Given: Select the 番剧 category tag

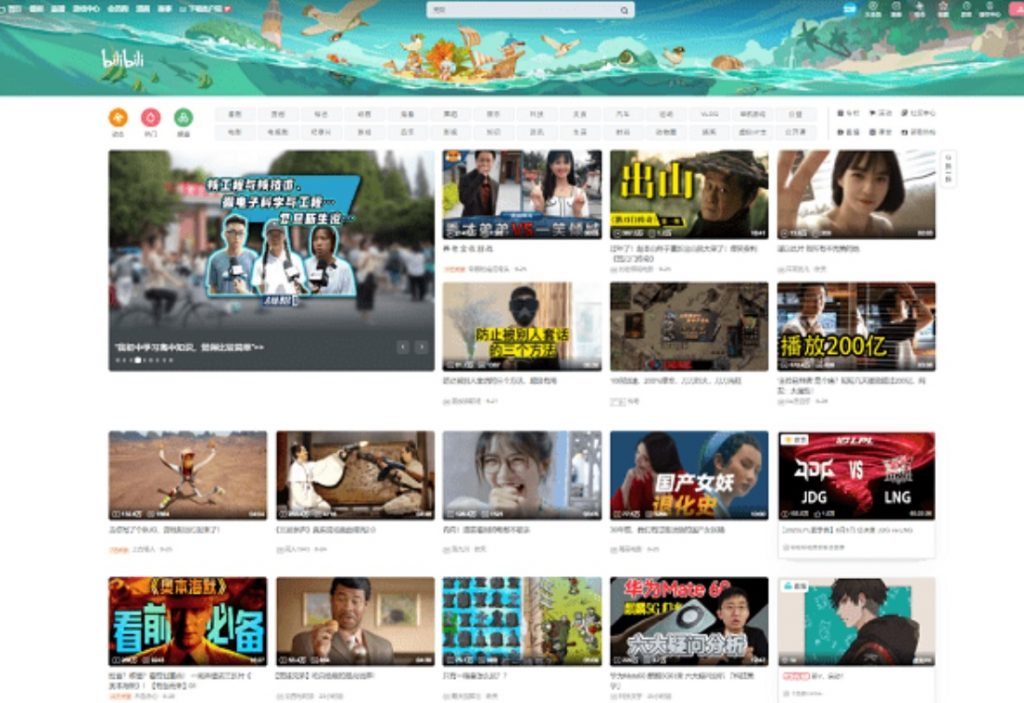Looking at the screenshot, I should pos(234,114).
